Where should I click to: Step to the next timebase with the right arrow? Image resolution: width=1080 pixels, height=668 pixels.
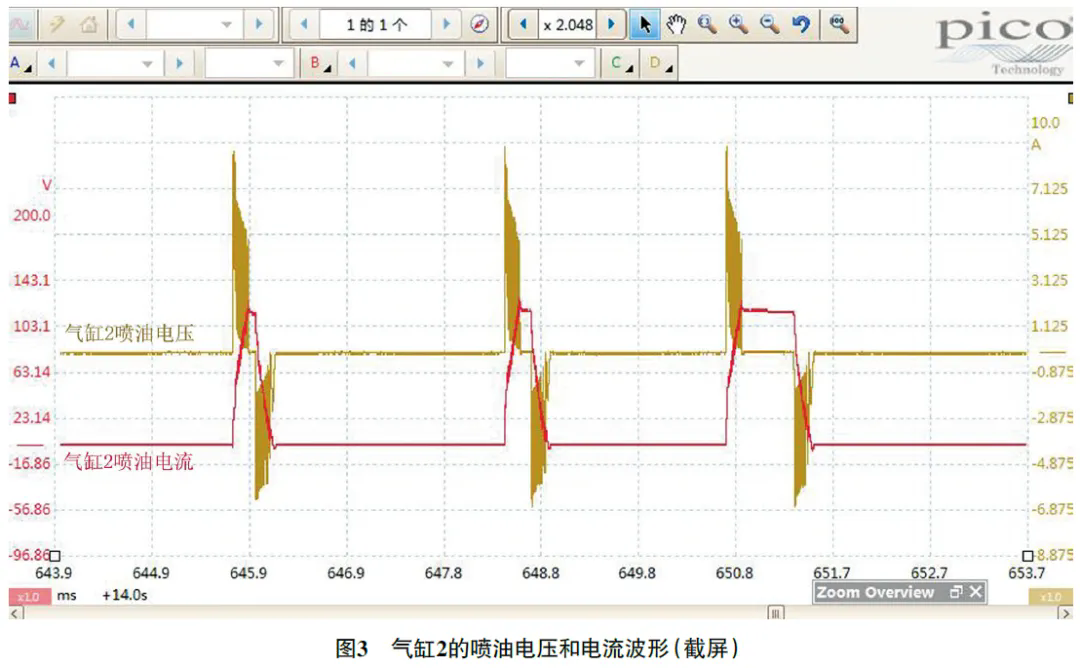[259, 25]
